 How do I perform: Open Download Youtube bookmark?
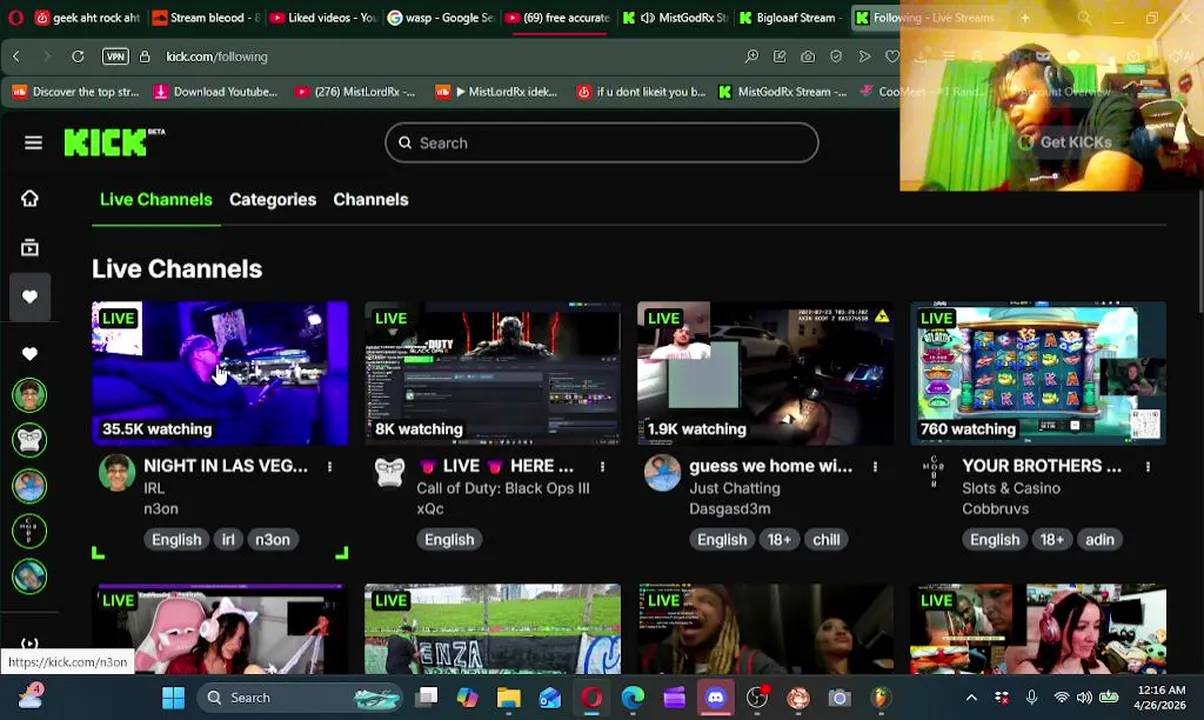click(216, 92)
